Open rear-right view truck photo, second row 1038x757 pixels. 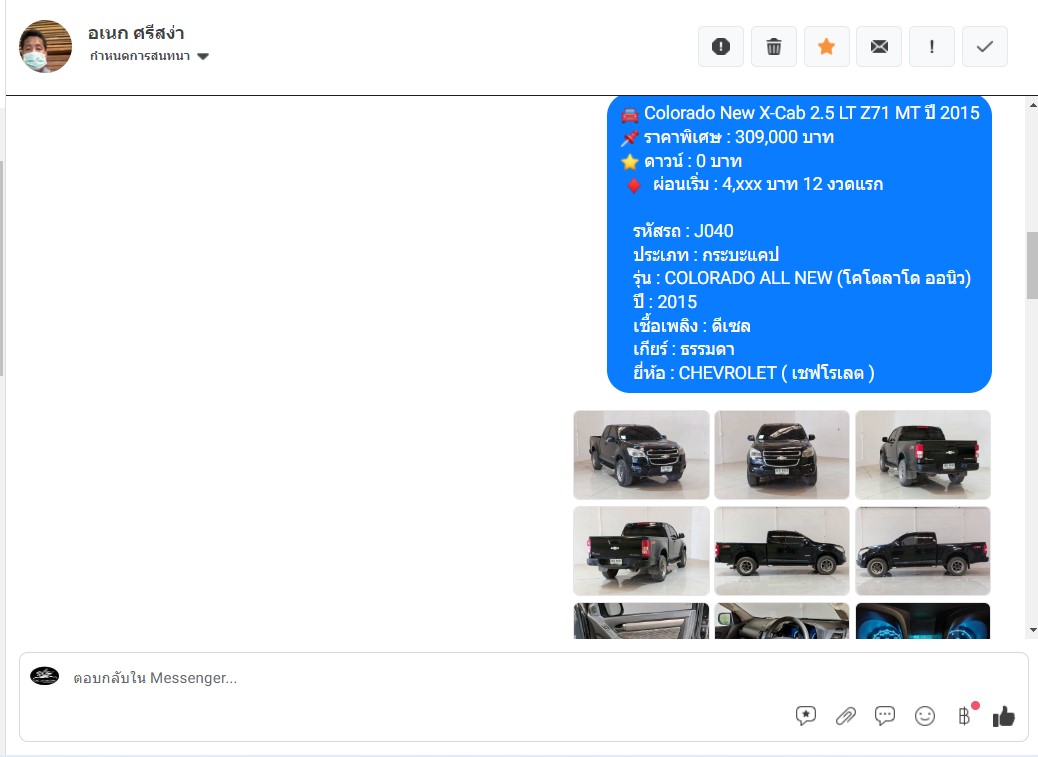click(641, 551)
